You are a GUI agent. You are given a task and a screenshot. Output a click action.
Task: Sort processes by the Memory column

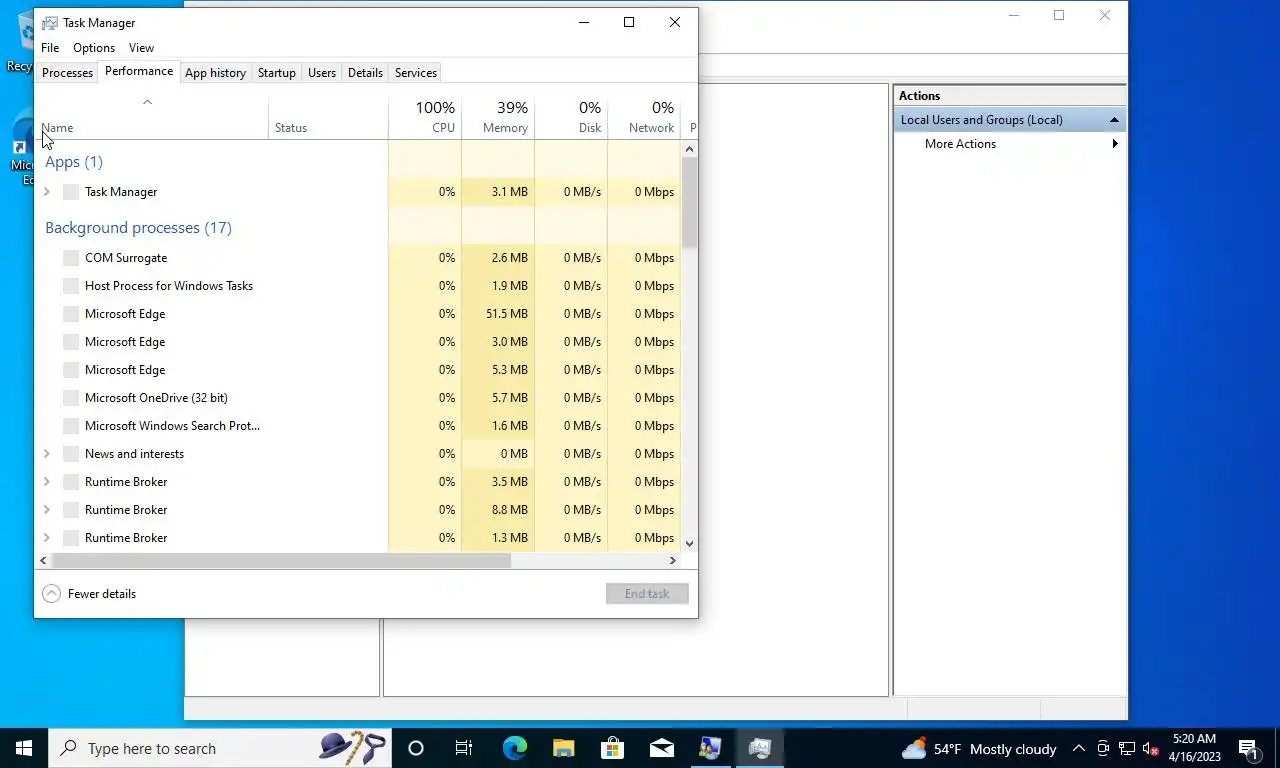tap(498, 117)
